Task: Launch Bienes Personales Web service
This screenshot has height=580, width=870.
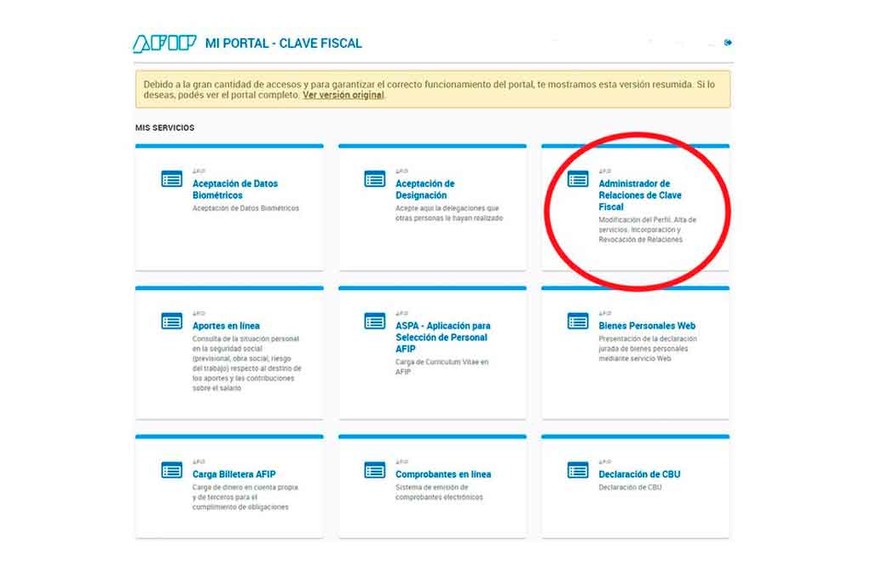Action: click(647, 326)
